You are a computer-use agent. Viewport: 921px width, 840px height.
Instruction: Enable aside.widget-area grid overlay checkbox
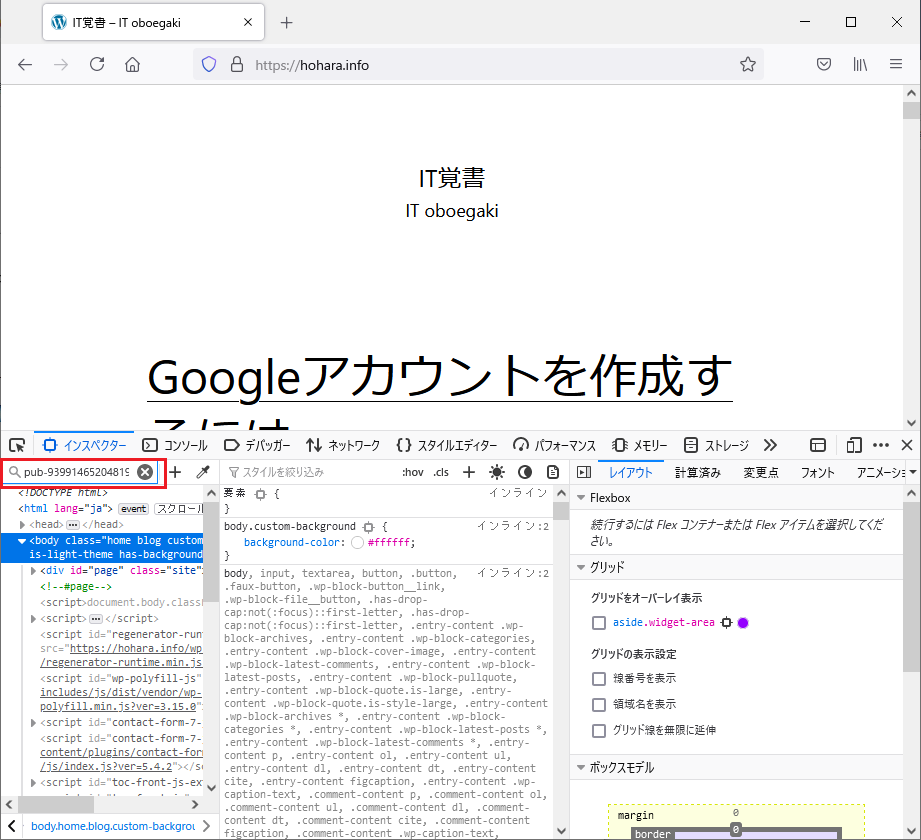[599, 623]
